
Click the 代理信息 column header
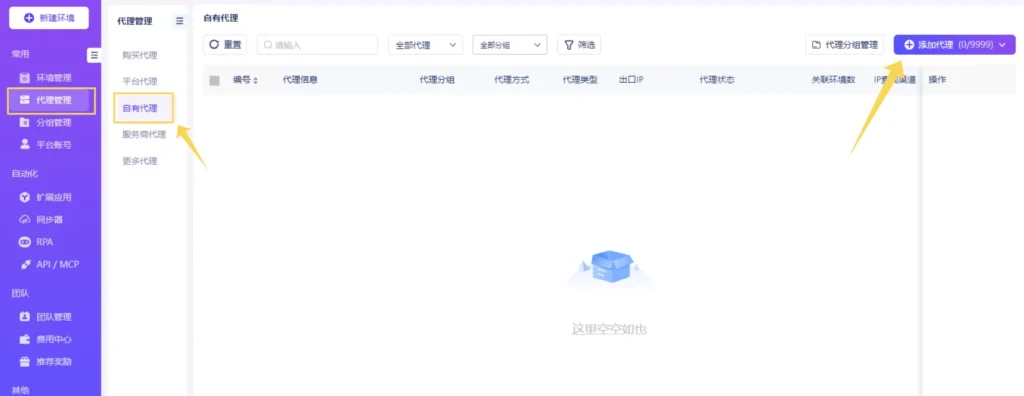(x=300, y=80)
